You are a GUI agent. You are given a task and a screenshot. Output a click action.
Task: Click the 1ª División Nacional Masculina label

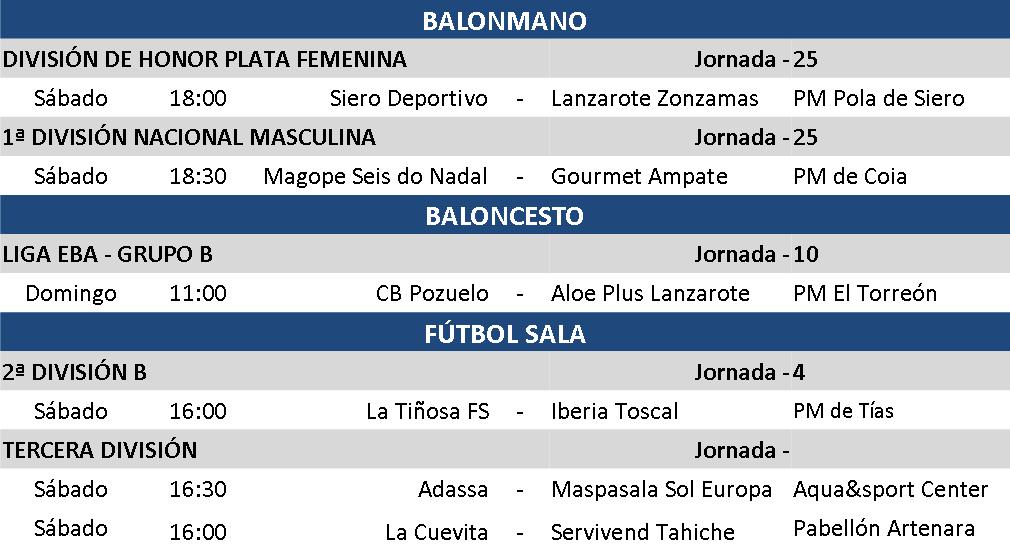pos(190,137)
